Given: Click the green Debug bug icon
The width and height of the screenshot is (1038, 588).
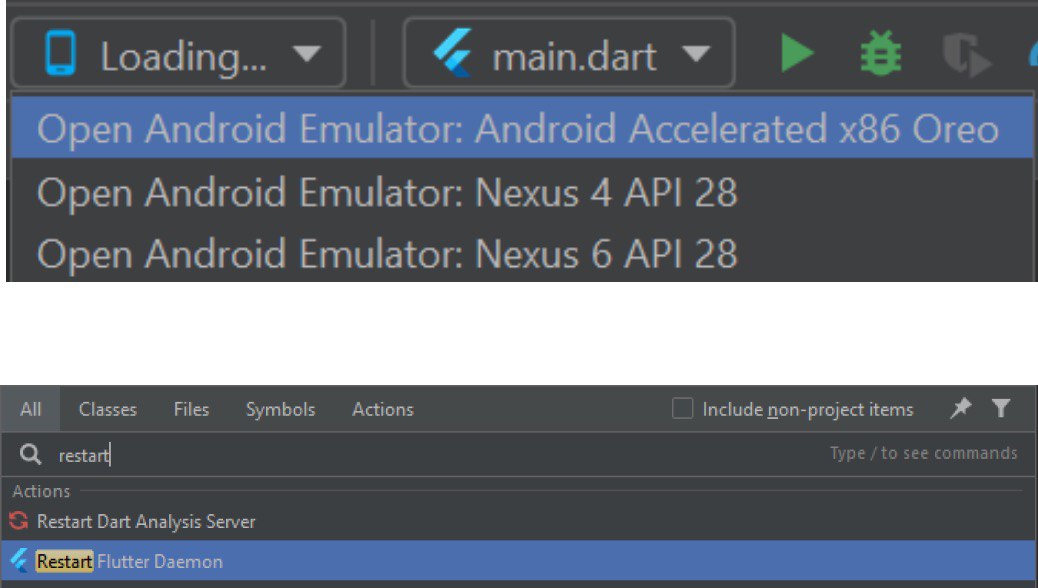Looking at the screenshot, I should tap(880, 53).
